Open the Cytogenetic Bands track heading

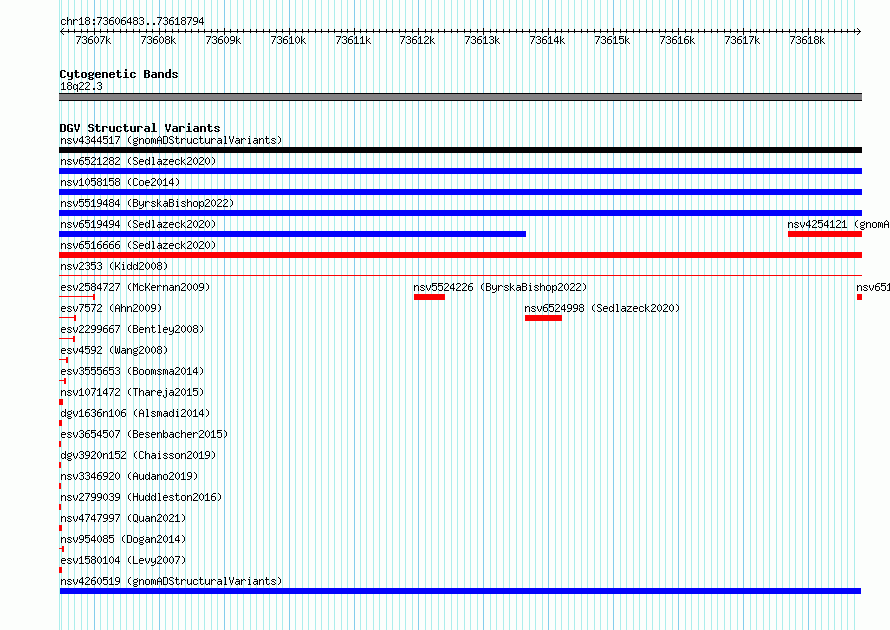click(x=119, y=74)
